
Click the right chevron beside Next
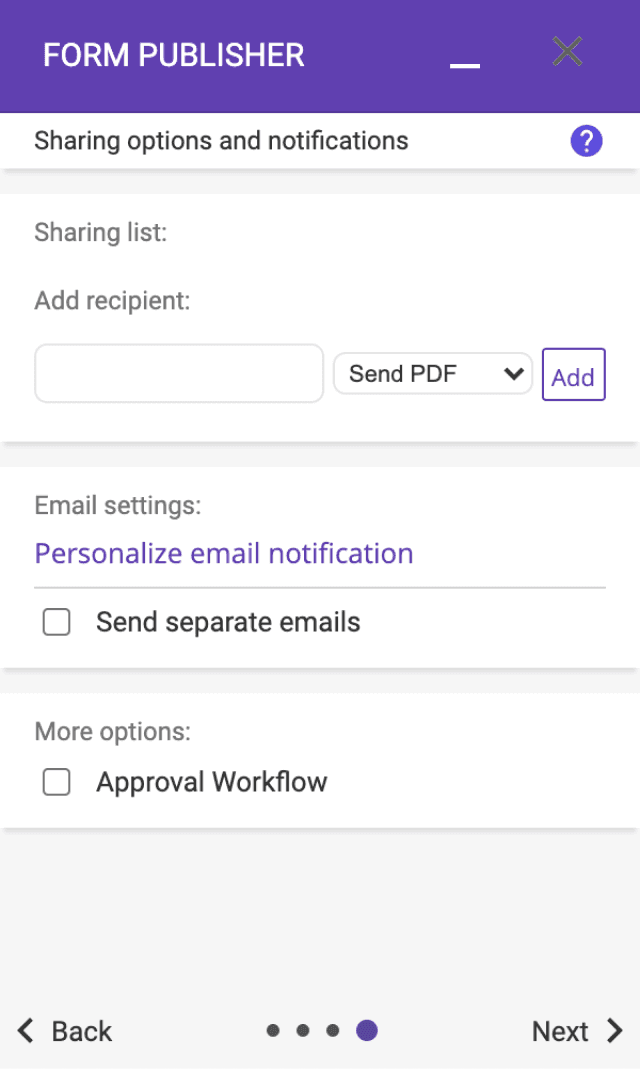coord(615,1030)
